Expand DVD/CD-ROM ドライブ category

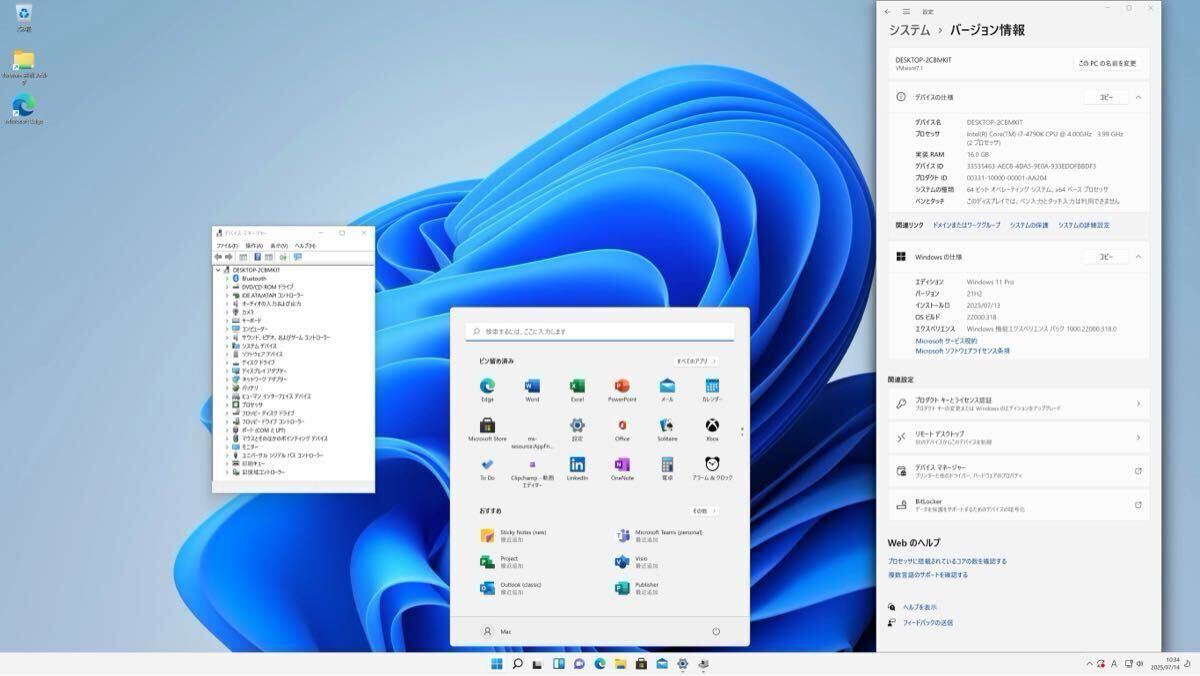pos(226,287)
